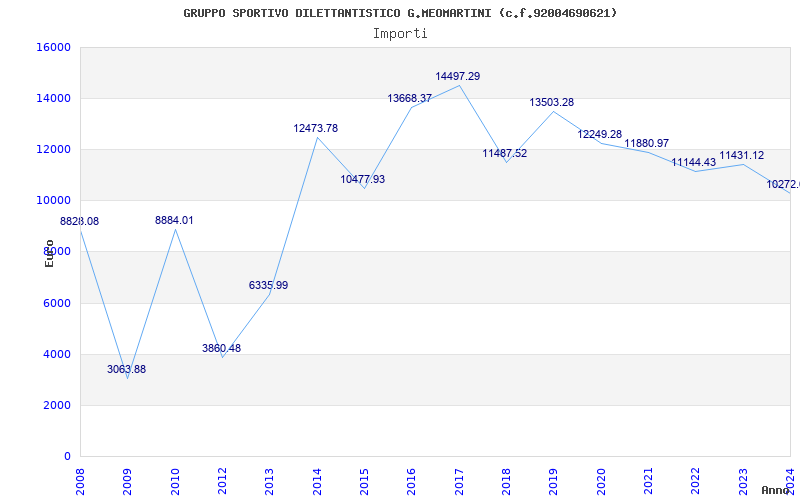Click the y-axis tick 16000
The height and width of the screenshot is (500, 800).
tap(53, 47)
